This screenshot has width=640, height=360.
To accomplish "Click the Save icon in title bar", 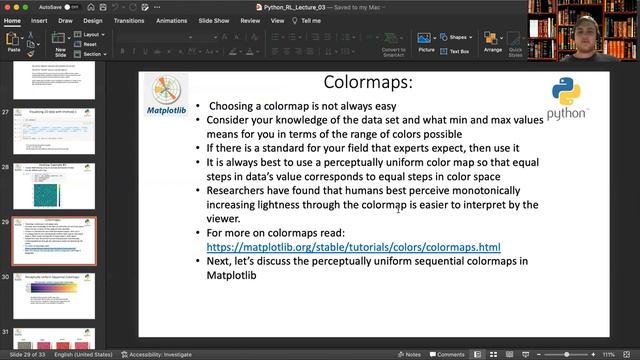I will coord(103,7).
